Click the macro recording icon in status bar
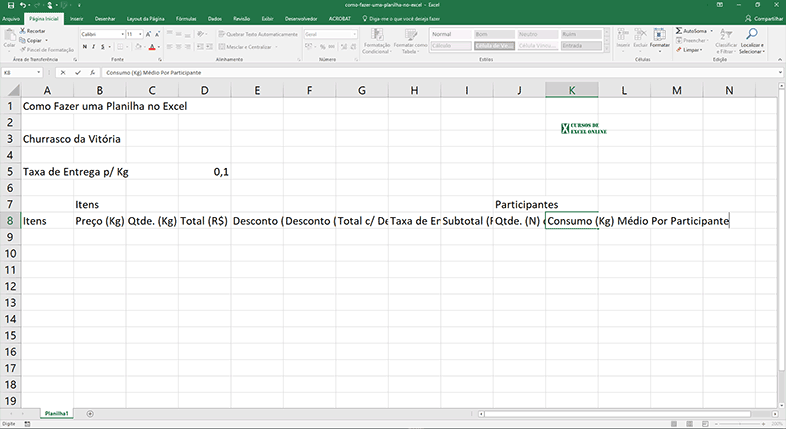 pos(28,424)
